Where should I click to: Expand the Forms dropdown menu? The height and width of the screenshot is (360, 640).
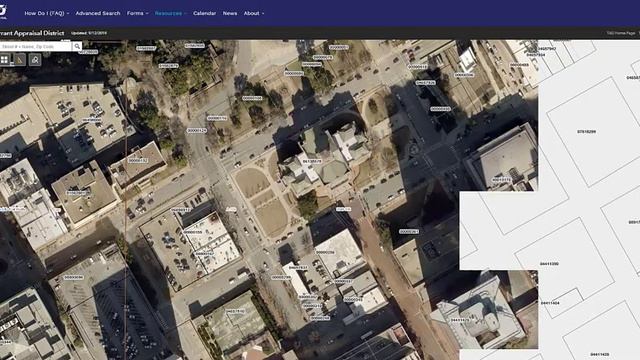tap(138, 13)
